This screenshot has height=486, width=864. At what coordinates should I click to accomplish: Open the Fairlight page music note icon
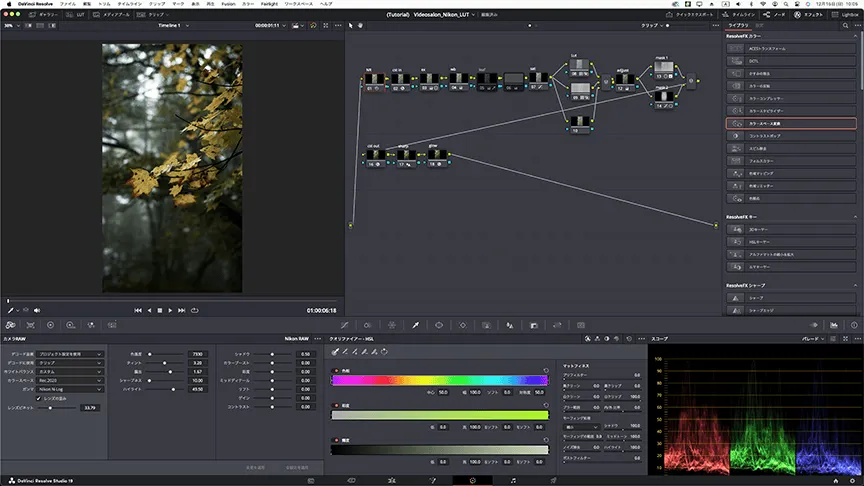[513, 480]
